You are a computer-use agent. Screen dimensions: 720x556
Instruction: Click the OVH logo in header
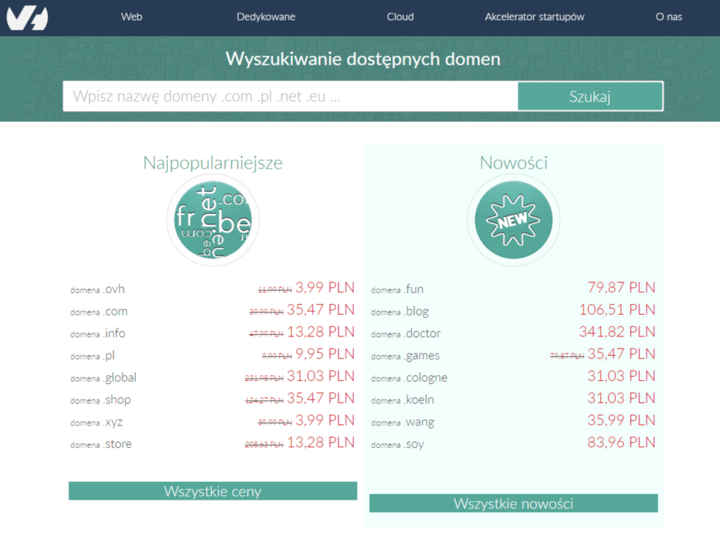(x=27, y=17)
